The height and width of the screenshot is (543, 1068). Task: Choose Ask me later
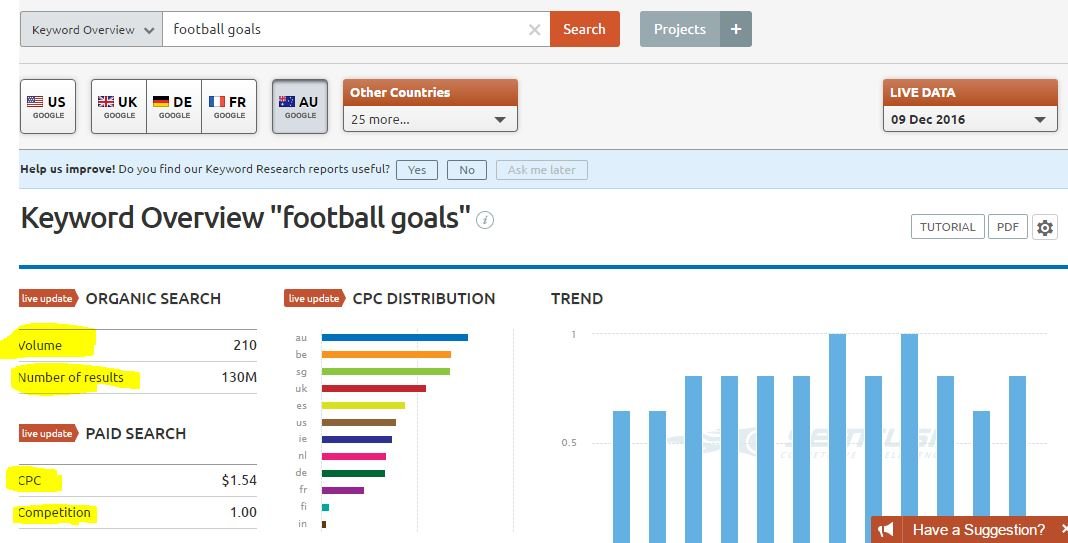[x=541, y=170]
